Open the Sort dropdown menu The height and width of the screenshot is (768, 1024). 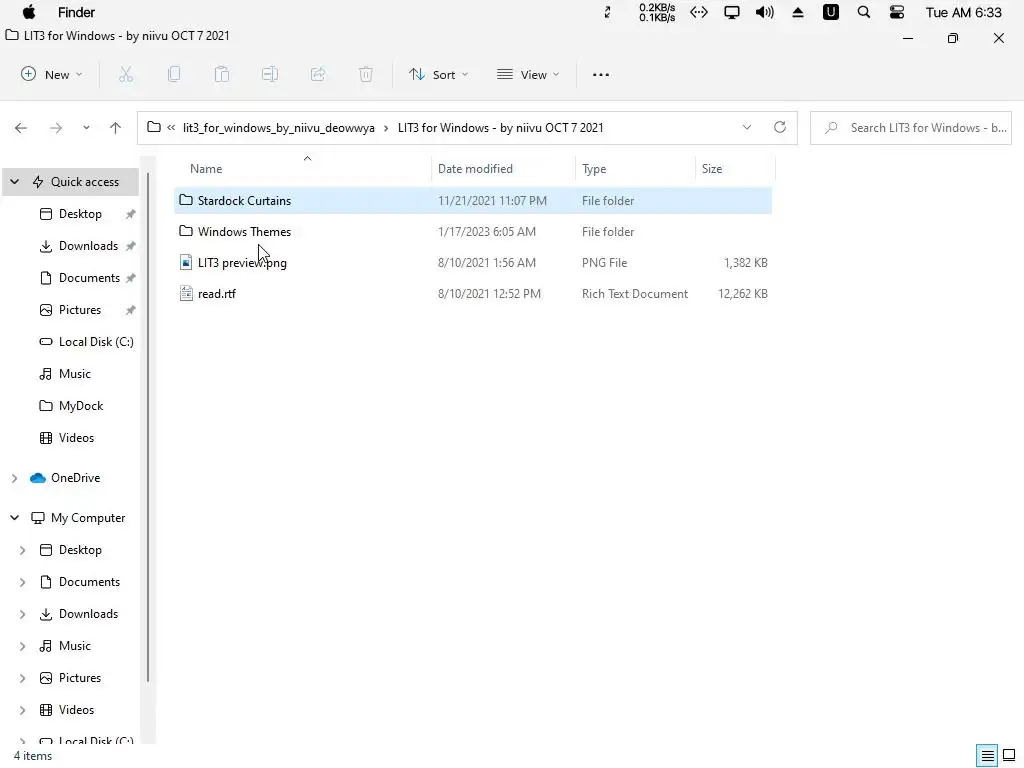438,74
